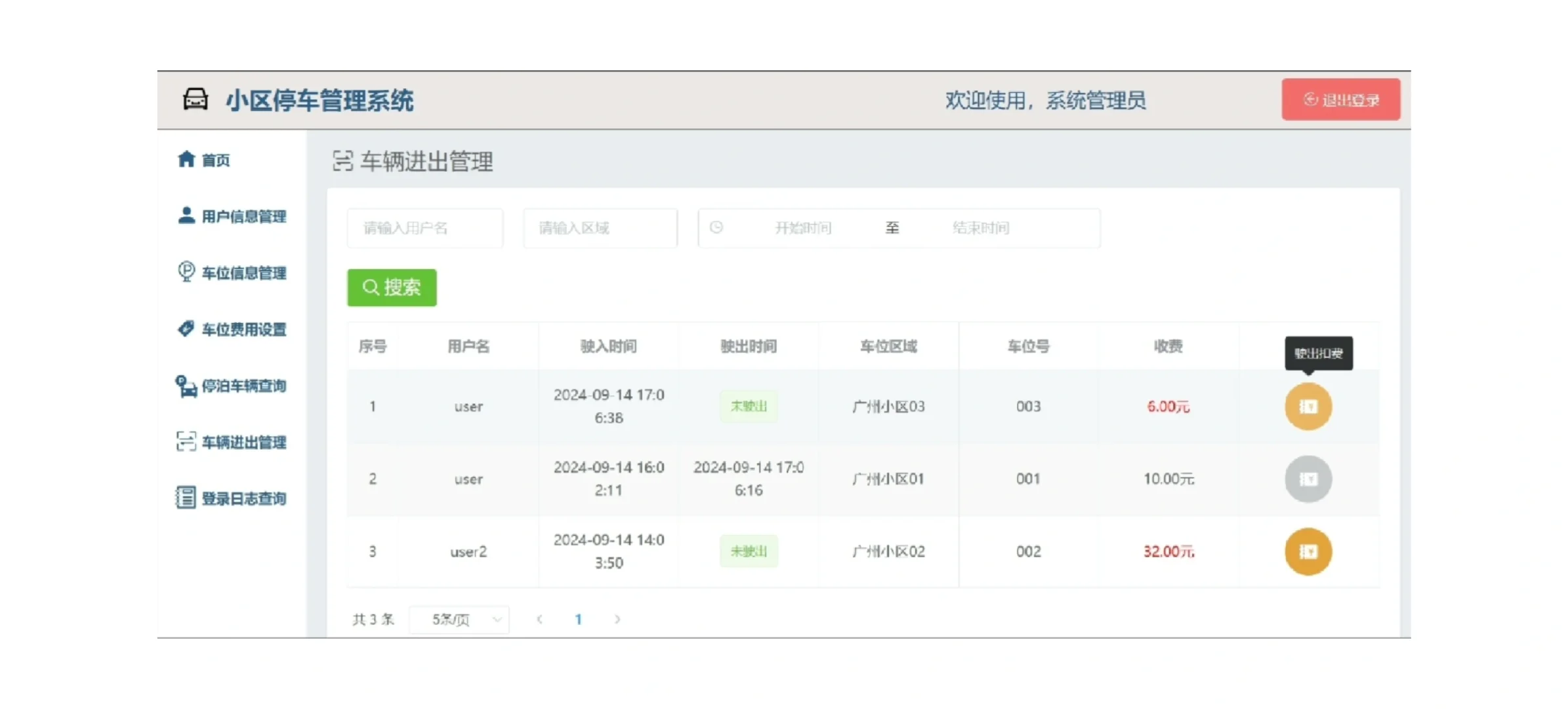
Task: Click the person icon for 用户信息管理
Action: click(186, 216)
